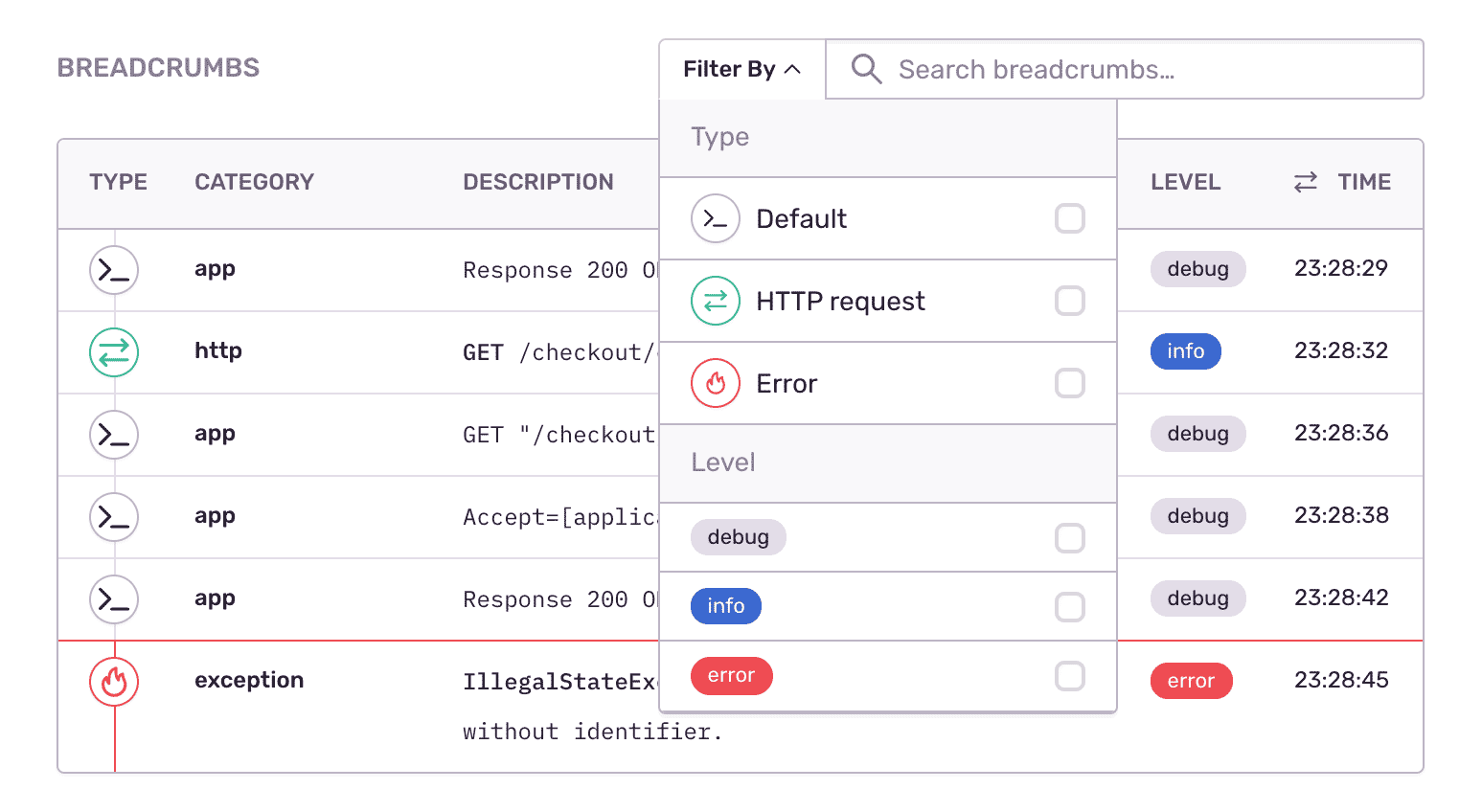Click the chevron next to Filter By
The image size is (1482, 812).
pos(792,69)
